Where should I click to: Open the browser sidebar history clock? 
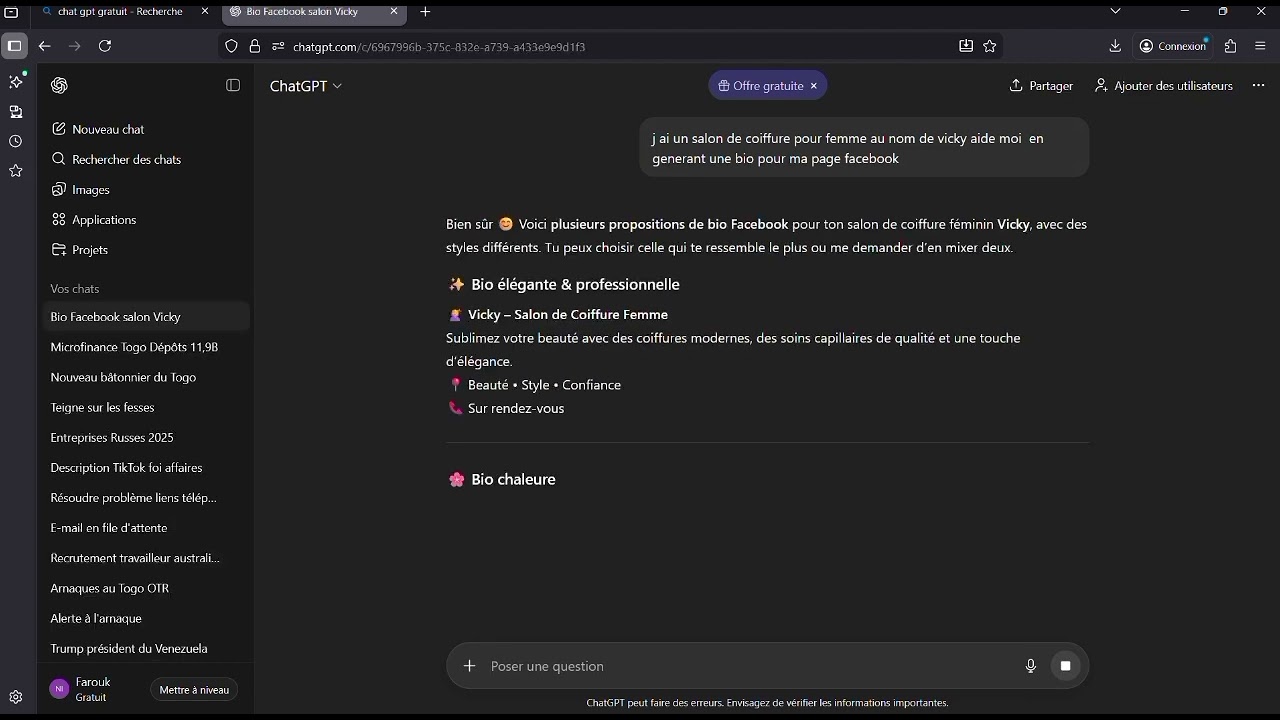16,141
